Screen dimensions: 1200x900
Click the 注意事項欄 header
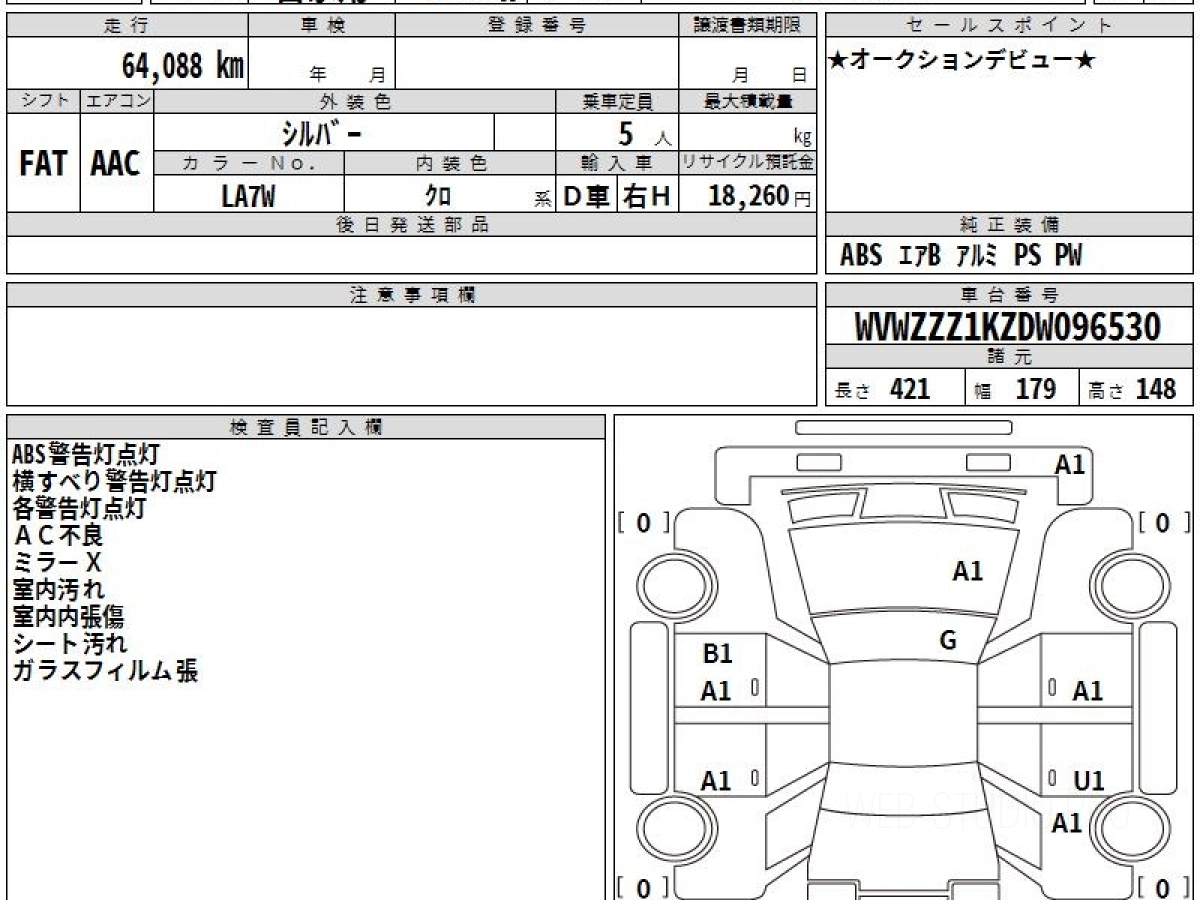[x=411, y=295]
